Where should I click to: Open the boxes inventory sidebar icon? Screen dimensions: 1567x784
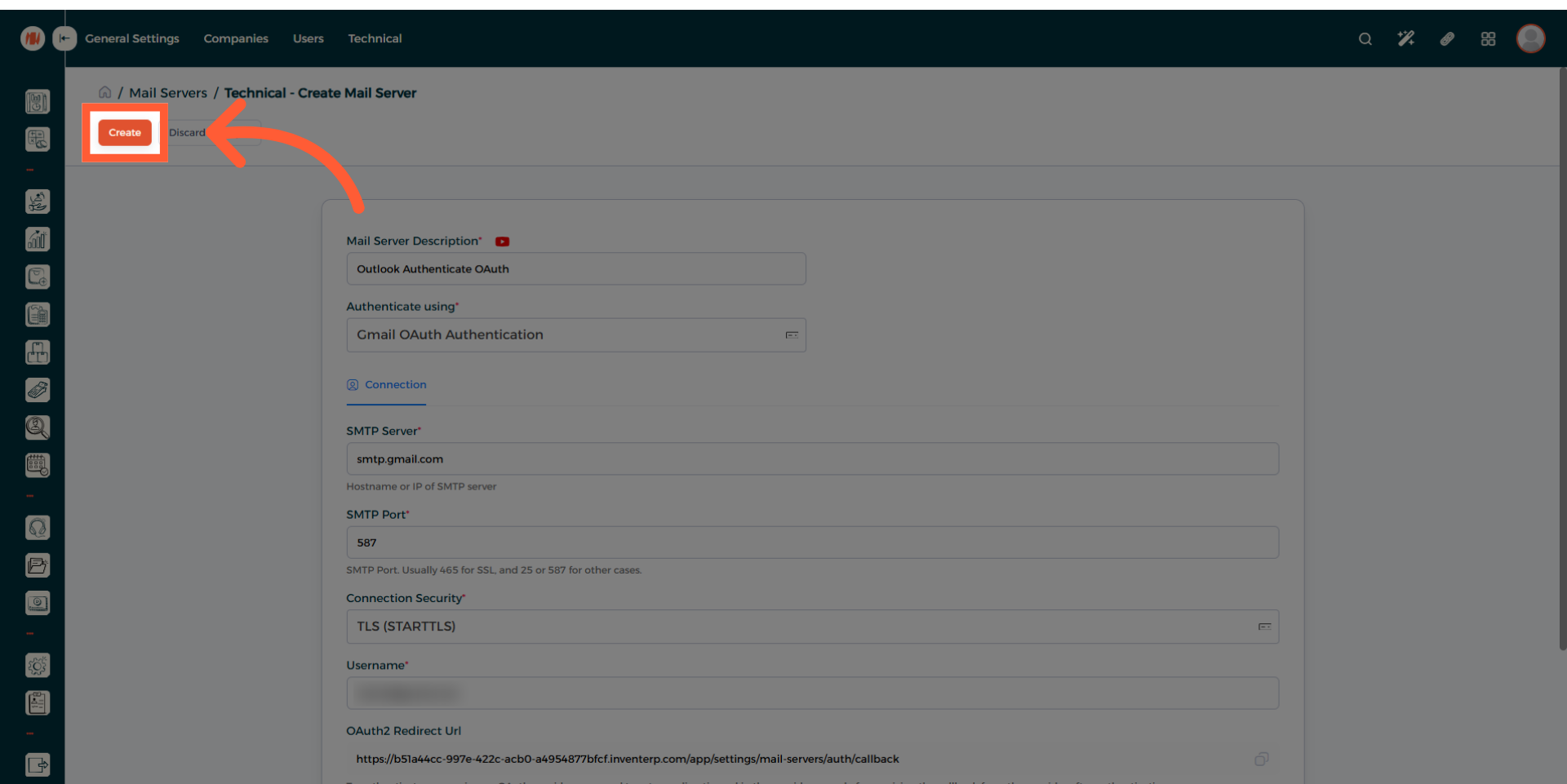coord(38,352)
